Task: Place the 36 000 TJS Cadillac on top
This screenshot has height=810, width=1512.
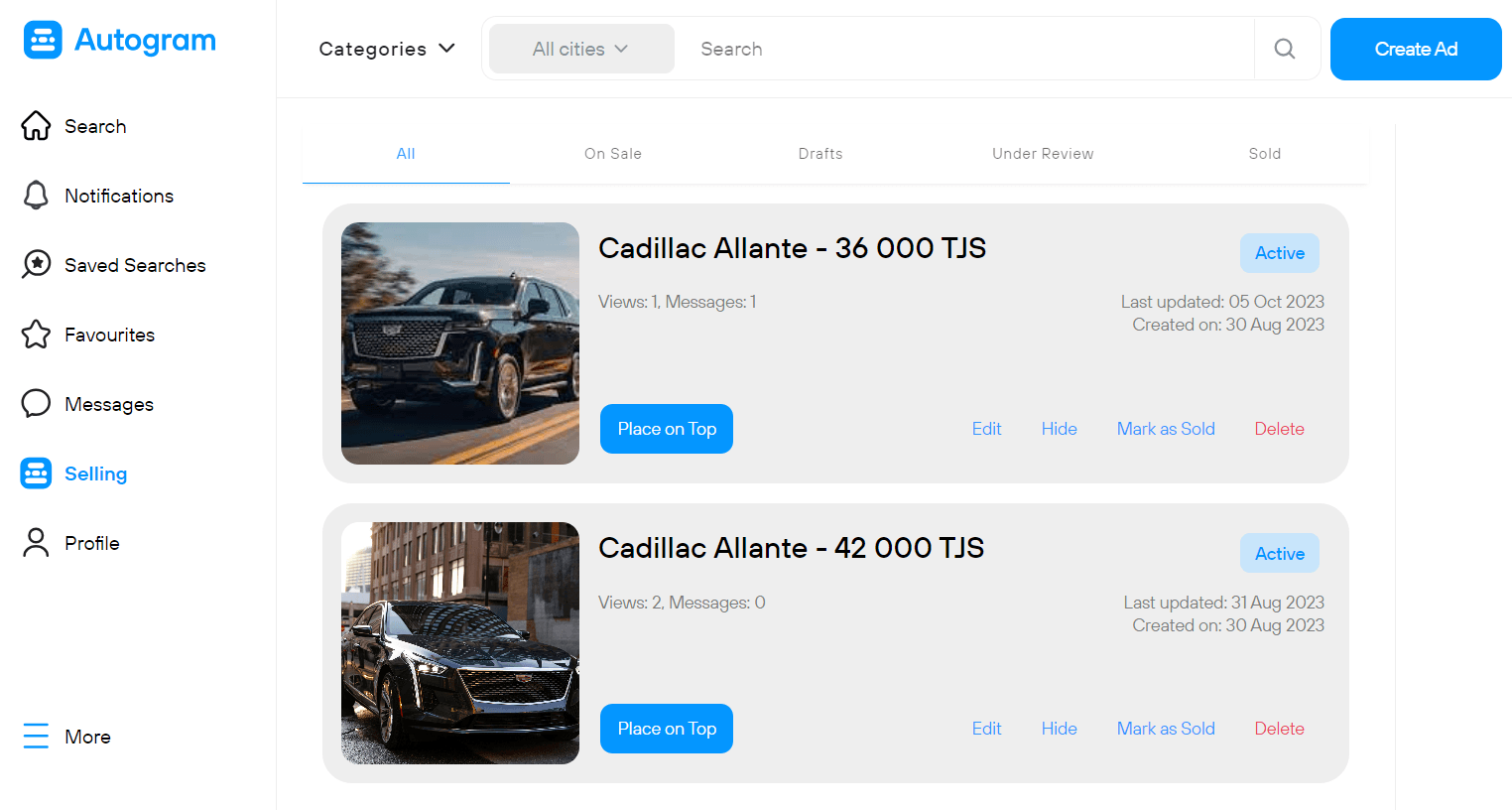Action: coord(667,429)
